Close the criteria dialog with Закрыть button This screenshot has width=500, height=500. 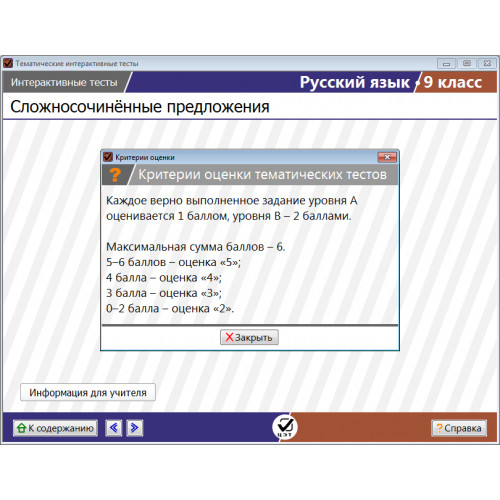tap(249, 337)
